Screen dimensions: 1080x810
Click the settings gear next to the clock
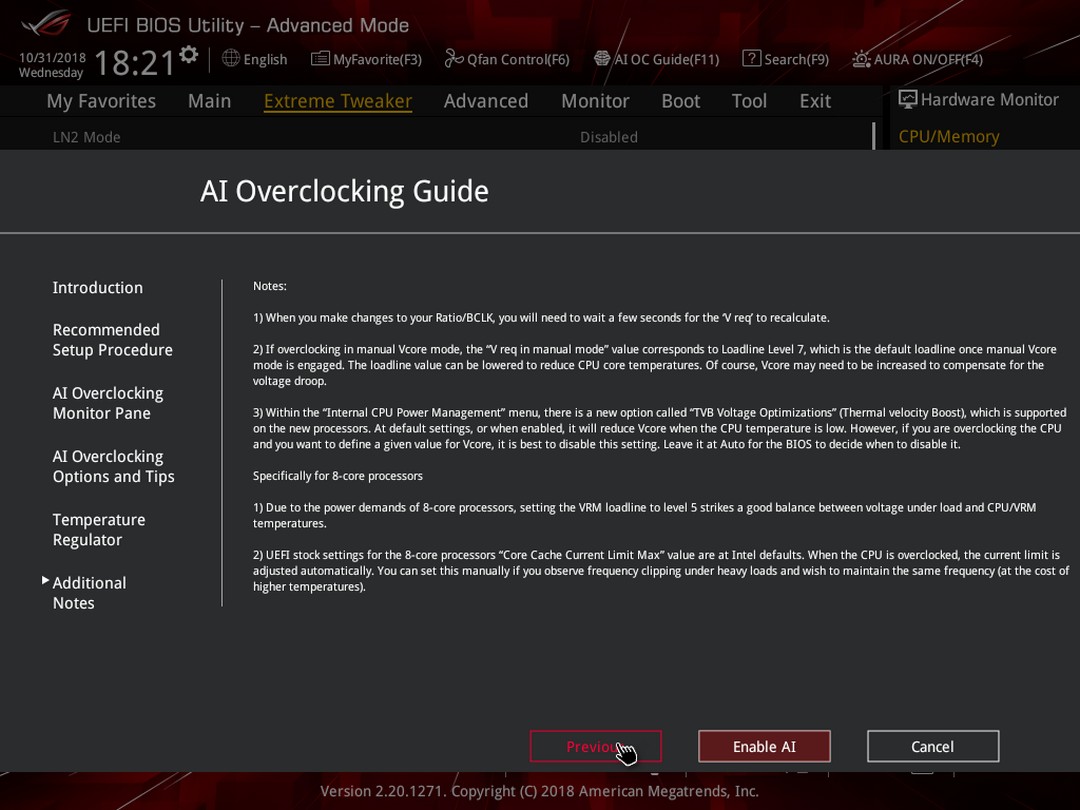pos(189,54)
